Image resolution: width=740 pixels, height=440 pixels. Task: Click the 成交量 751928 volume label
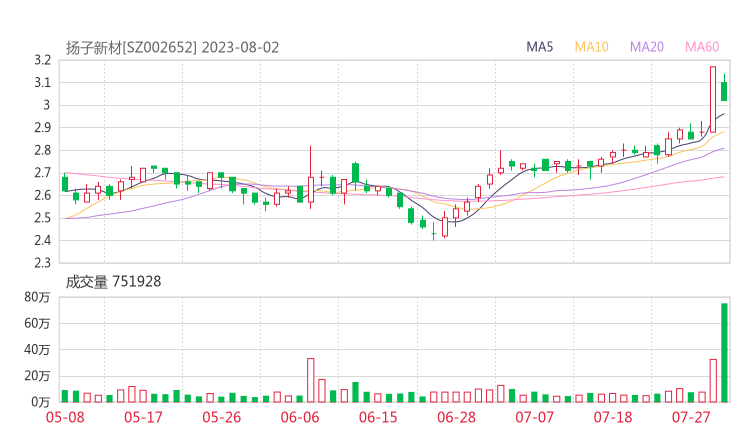click(113, 282)
